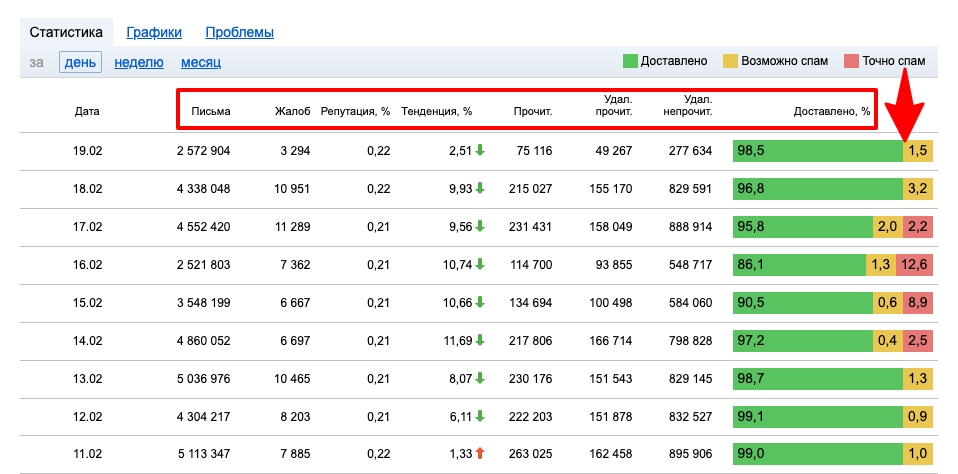Click green 98,5 delivered bar
Viewport: 958px width, 474px height.
817,151
